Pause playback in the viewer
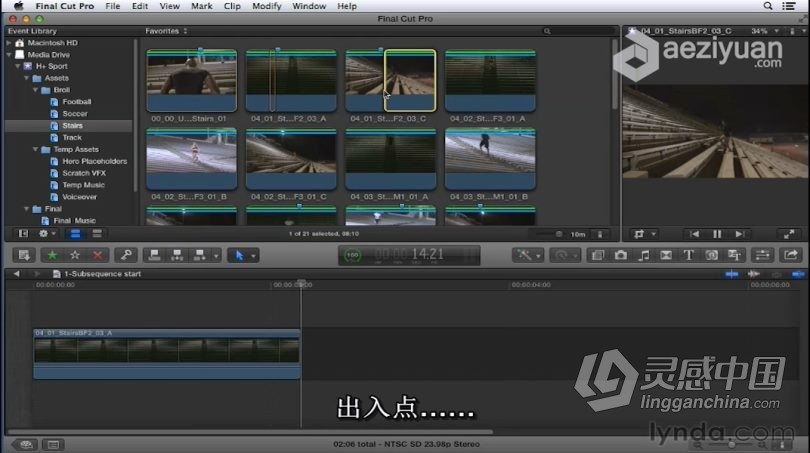This screenshot has height=453, width=810. pyautogui.click(x=717, y=234)
